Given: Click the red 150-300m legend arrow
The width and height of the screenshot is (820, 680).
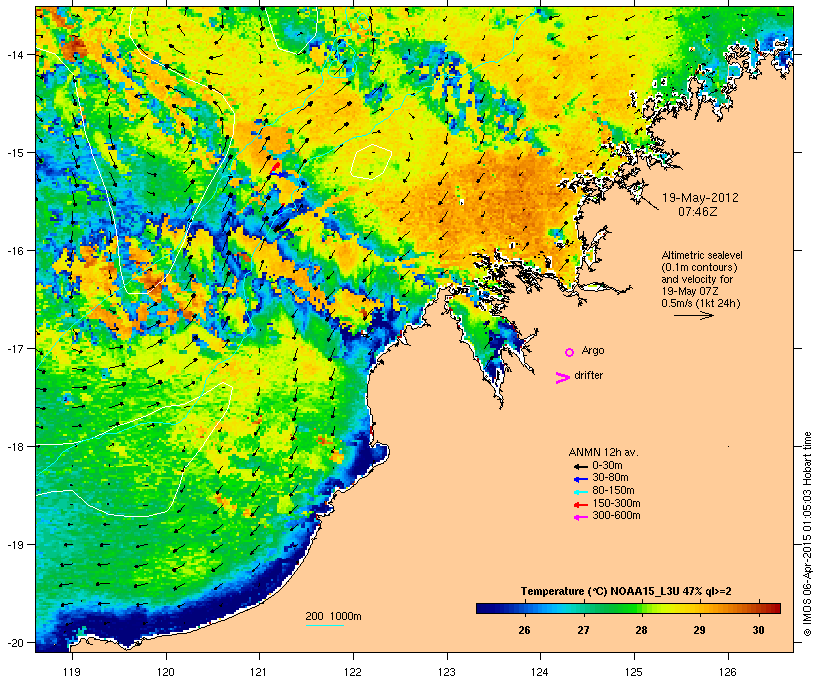Looking at the screenshot, I should [x=581, y=505].
